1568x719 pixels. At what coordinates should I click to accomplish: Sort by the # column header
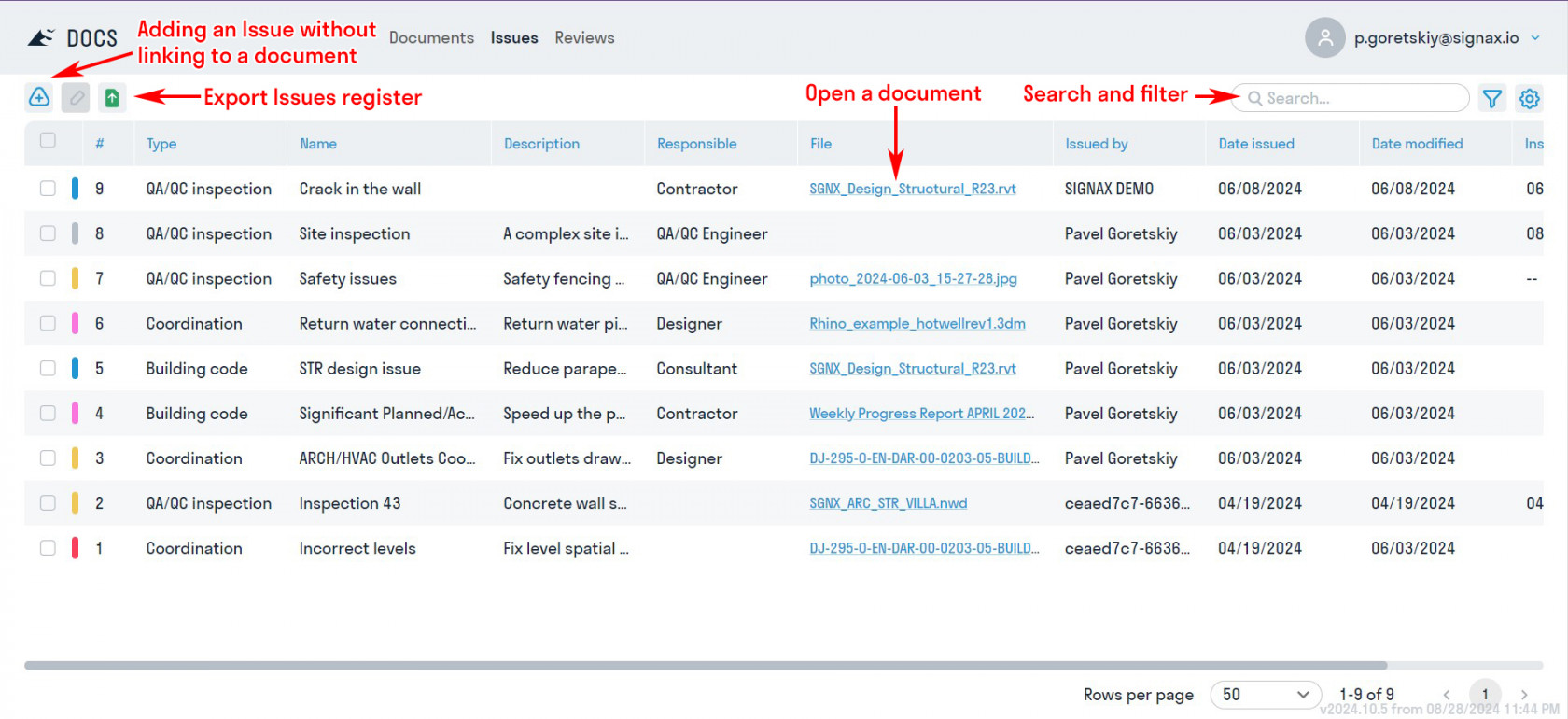tap(99, 144)
